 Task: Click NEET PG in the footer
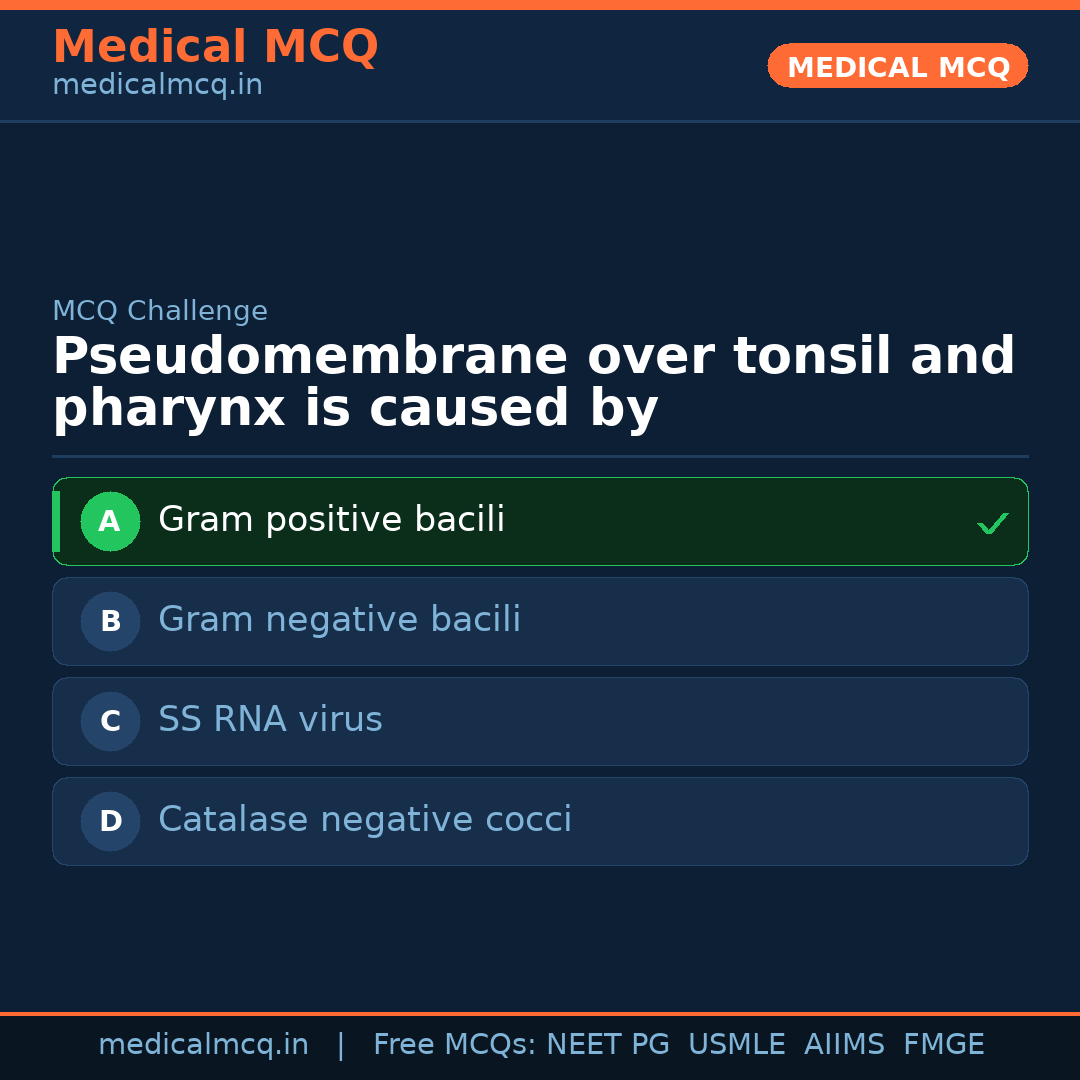(x=608, y=1045)
